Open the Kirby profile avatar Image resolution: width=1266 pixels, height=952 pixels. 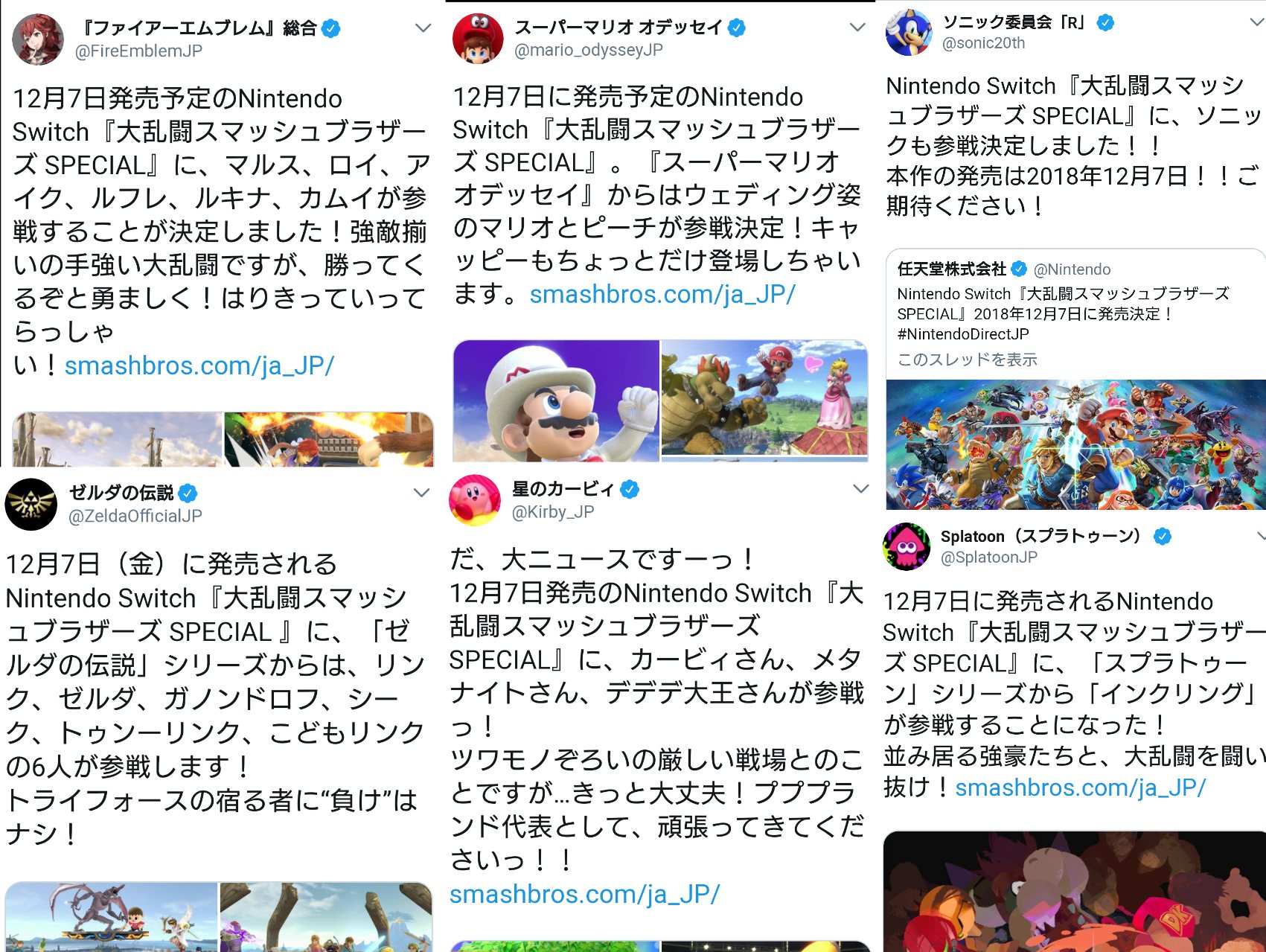click(475, 500)
